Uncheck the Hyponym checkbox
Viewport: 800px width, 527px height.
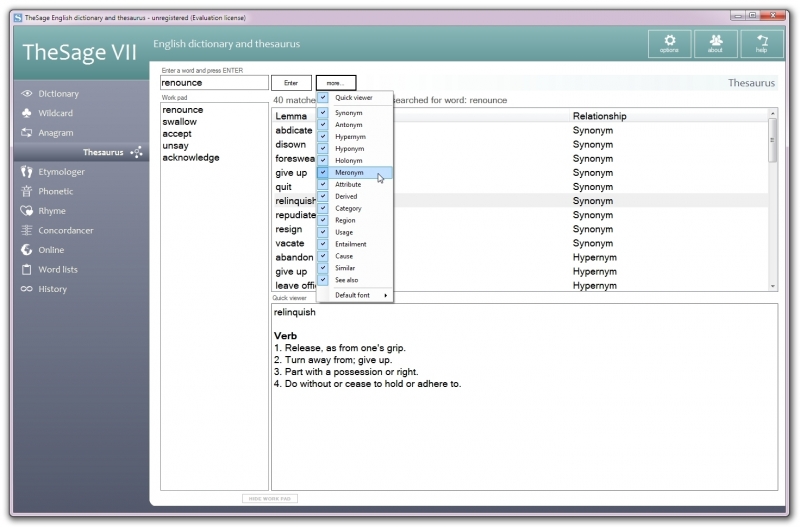click(323, 148)
